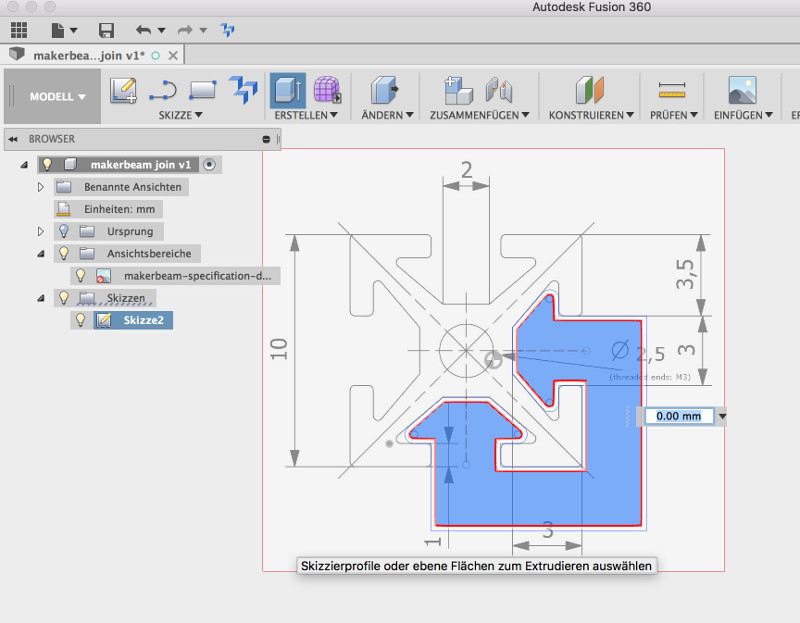Click the Create Sketch icon

tap(123, 91)
